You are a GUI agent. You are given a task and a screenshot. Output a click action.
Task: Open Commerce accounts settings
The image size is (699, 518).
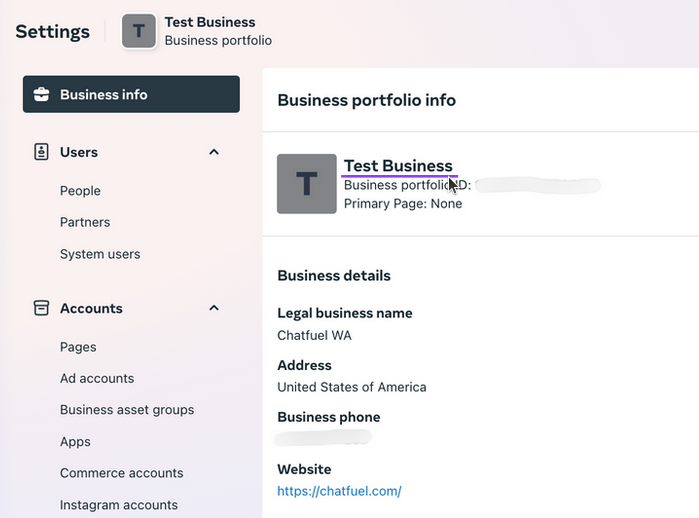121,473
